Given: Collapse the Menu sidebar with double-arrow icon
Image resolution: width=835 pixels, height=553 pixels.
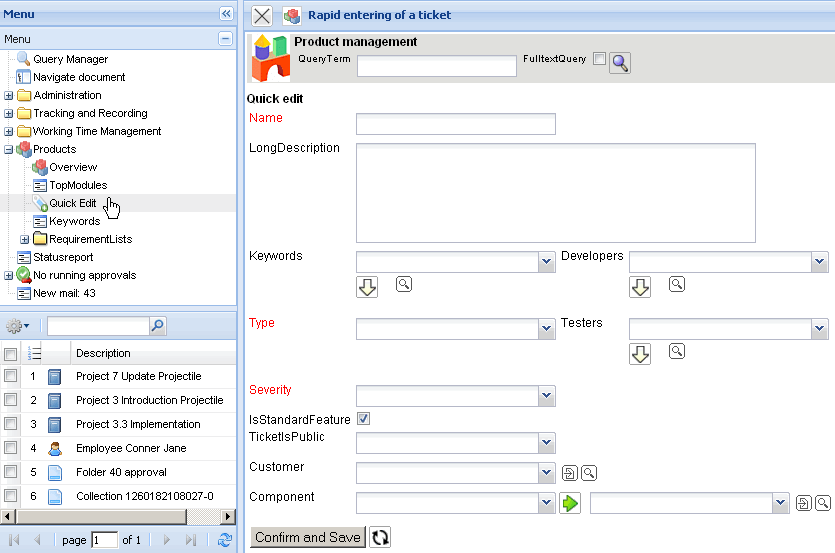Looking at the screenshot, I should tap(226, 13).
